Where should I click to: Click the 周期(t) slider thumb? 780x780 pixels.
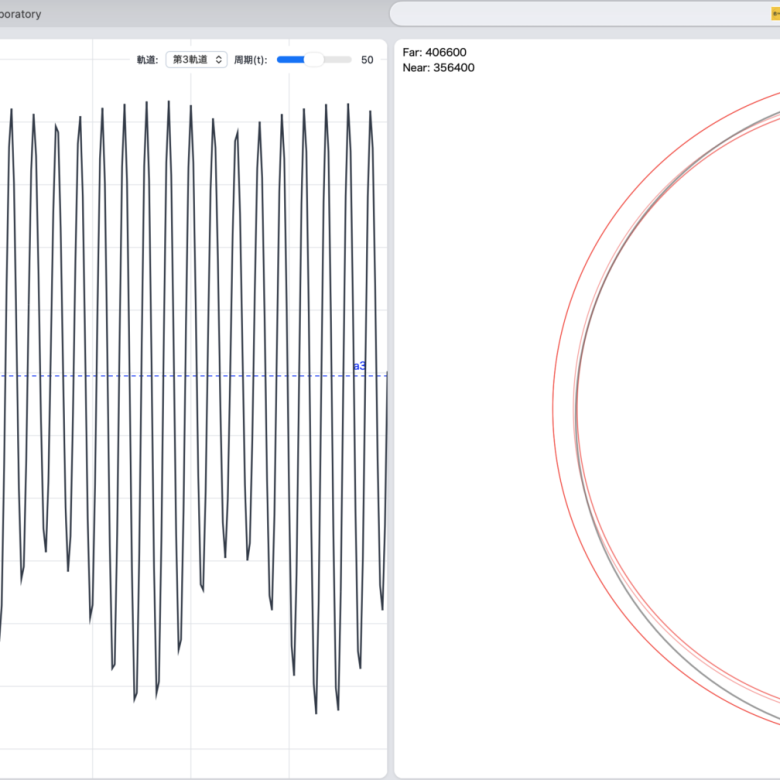click(313, 60)
